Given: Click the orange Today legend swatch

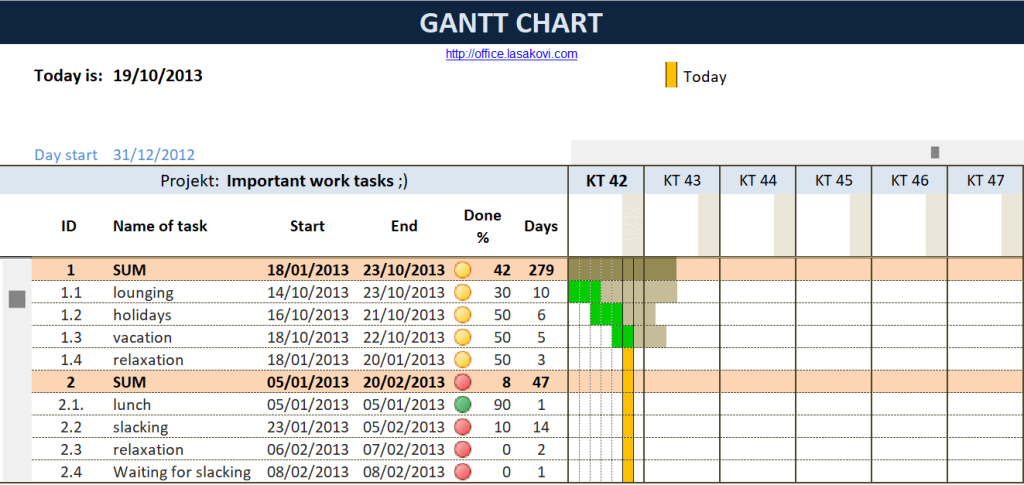Looking at the screenshot, I should click(671, 75).
